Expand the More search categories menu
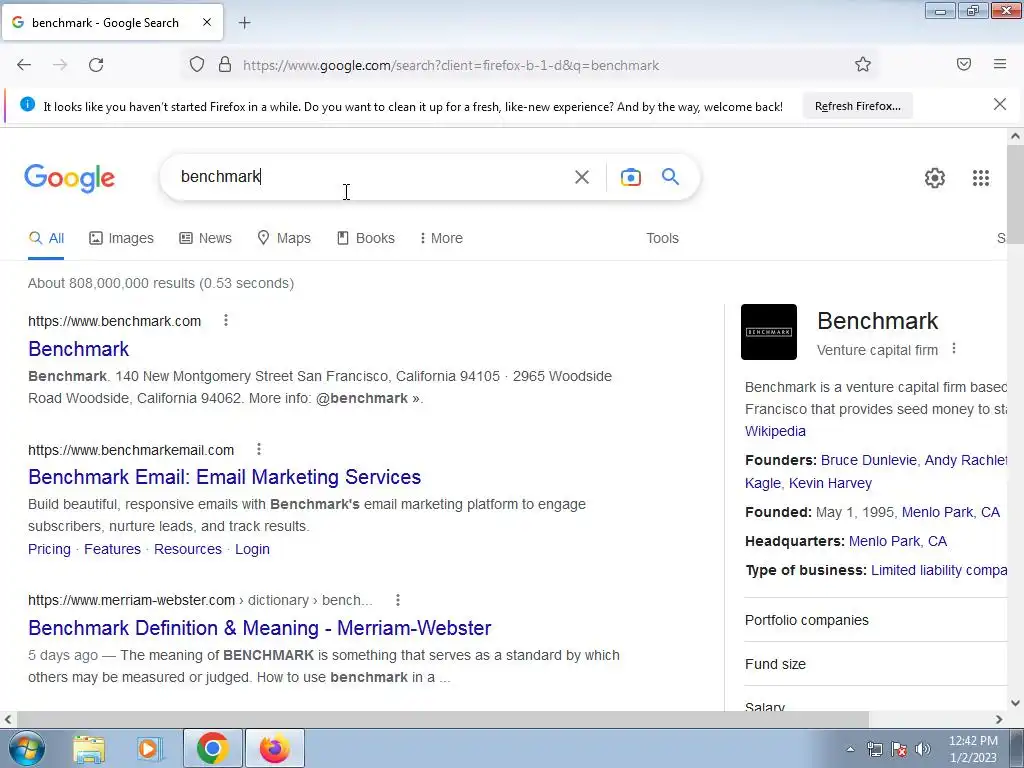The image size is (1024, 768). (x=441, y=238)
